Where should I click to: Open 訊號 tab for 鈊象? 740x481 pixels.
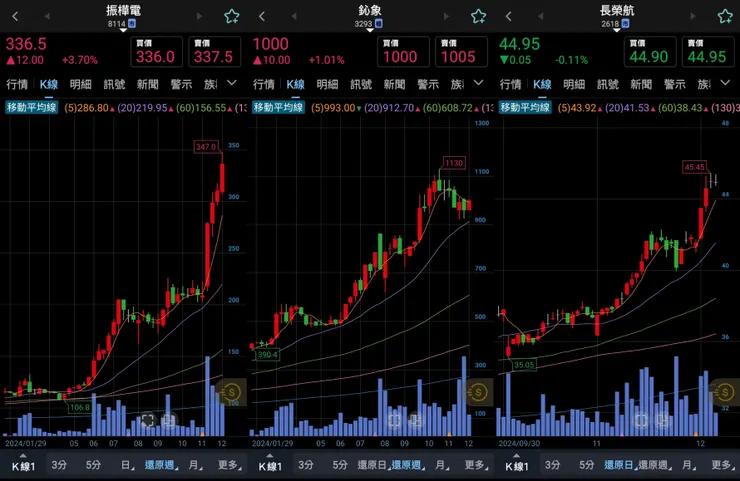361,84
